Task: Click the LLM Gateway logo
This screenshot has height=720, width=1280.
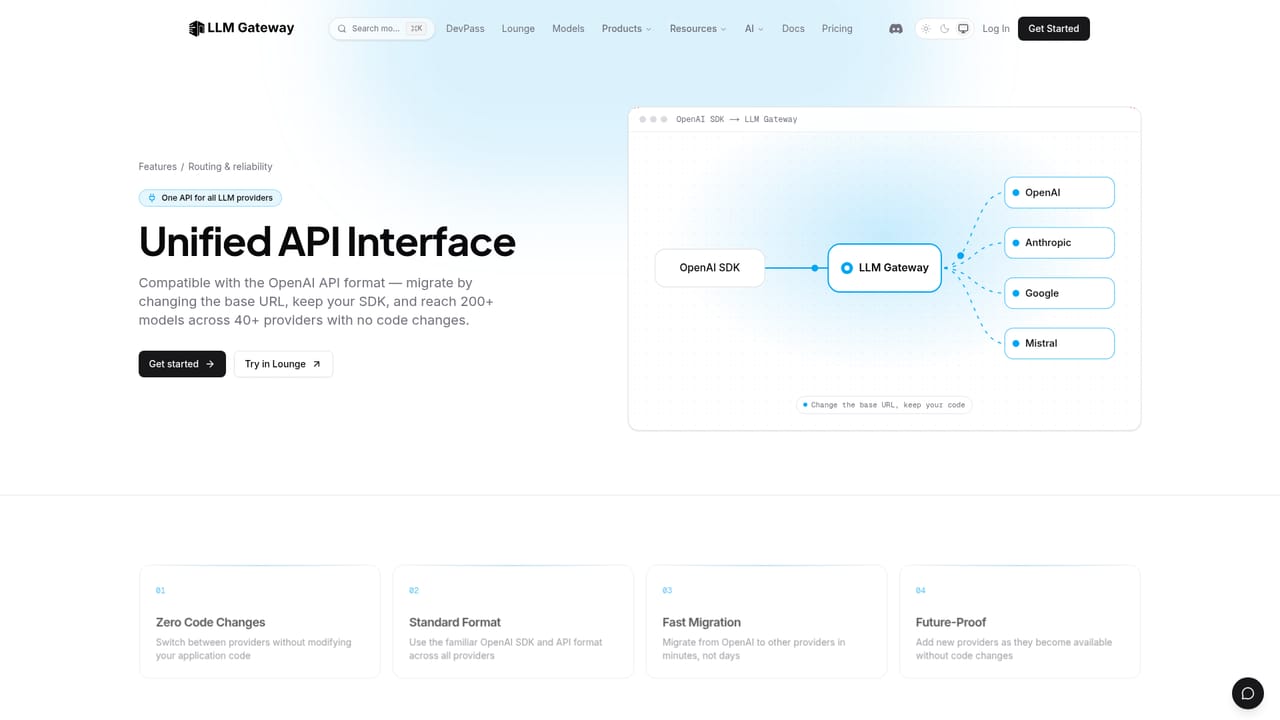Action: (242, 28)
